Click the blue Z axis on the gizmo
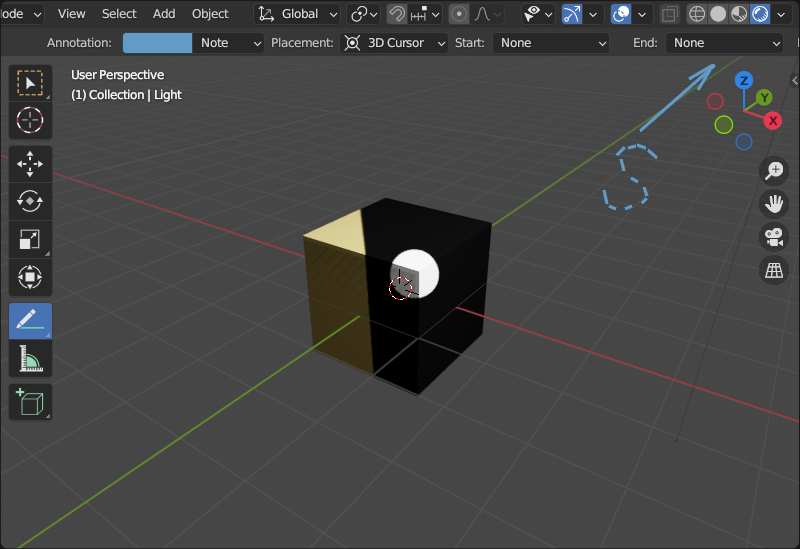This screenshot has width=800, height=549. [x=744, y=81]
